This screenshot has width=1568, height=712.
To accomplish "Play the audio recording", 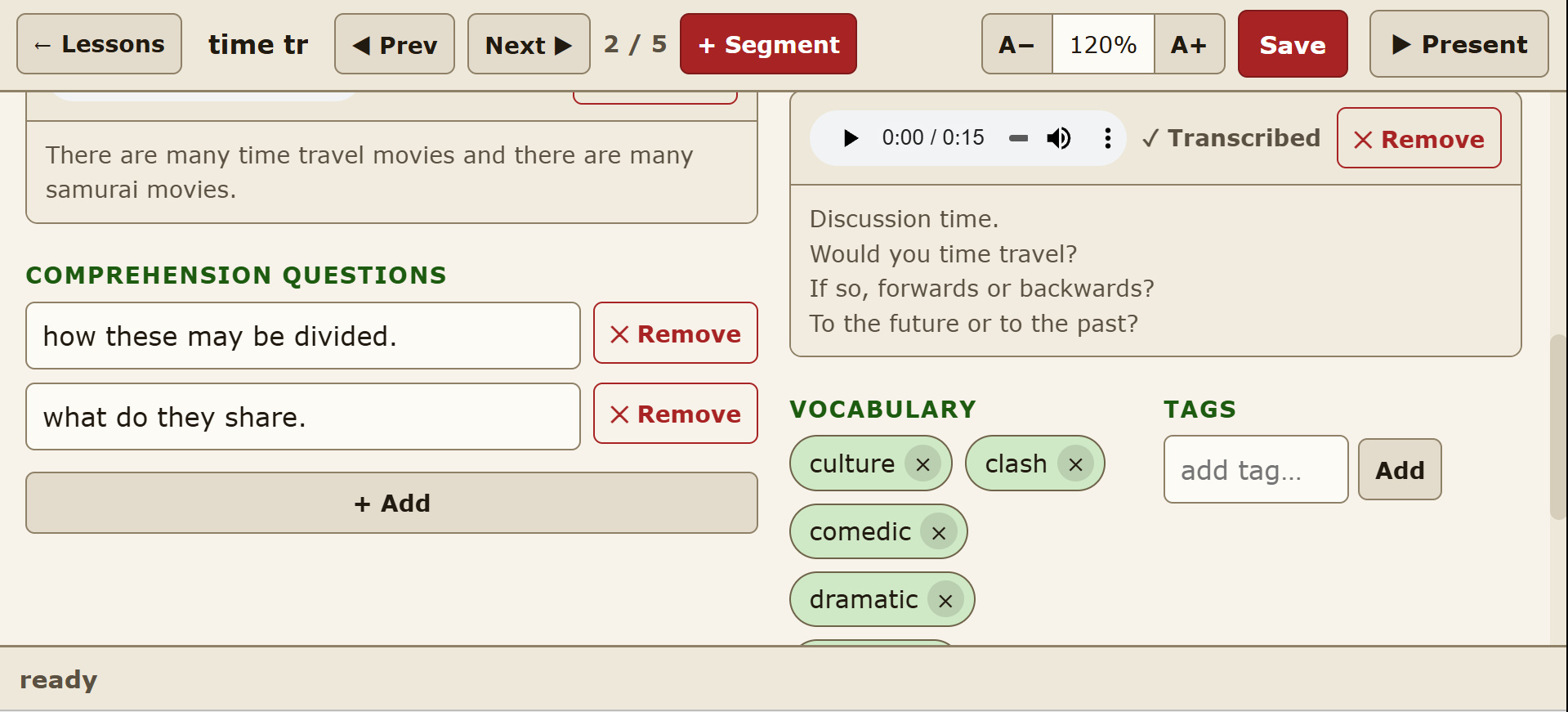I will [851, 138].
